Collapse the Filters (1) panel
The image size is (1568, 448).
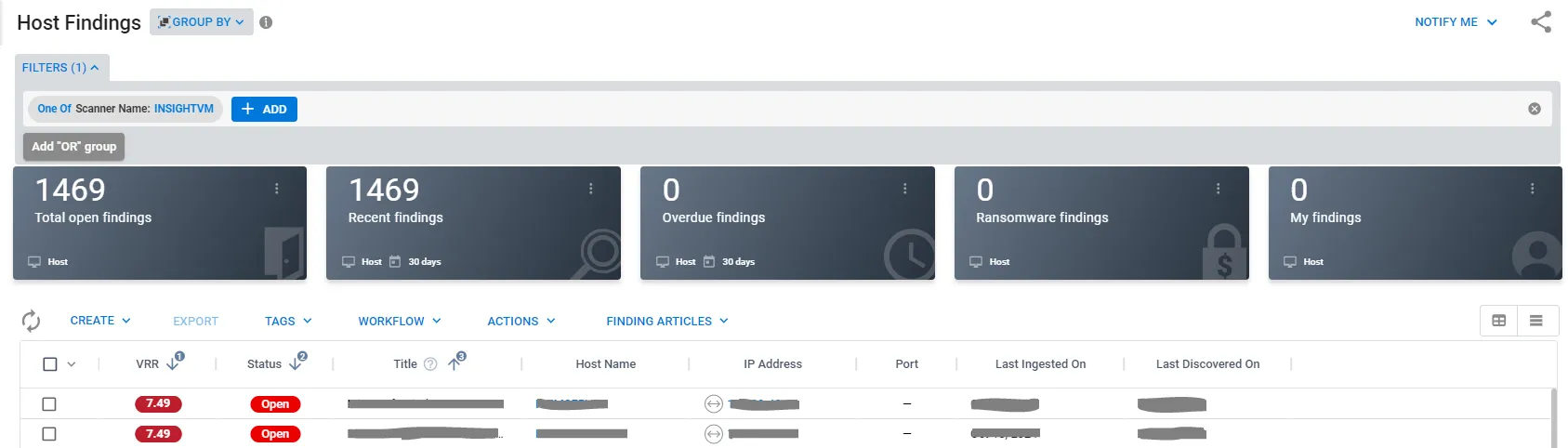coord(61,68)
